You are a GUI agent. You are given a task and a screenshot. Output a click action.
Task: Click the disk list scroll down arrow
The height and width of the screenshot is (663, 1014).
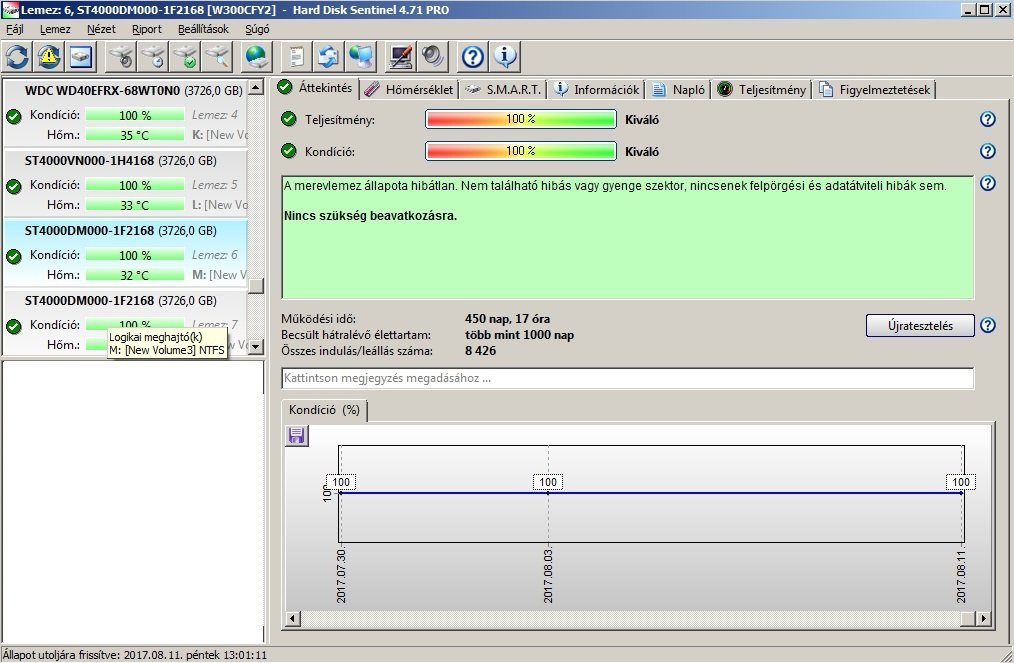256,347
